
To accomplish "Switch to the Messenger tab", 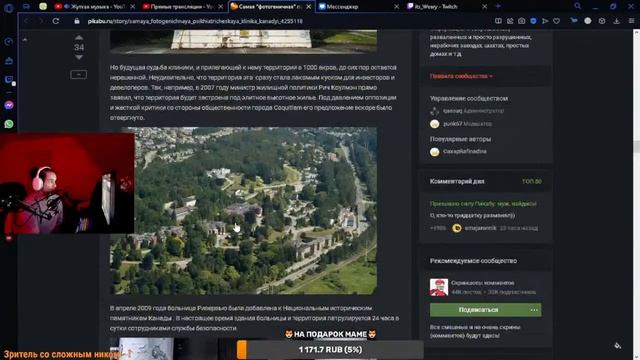I will (x=359, y=7).
